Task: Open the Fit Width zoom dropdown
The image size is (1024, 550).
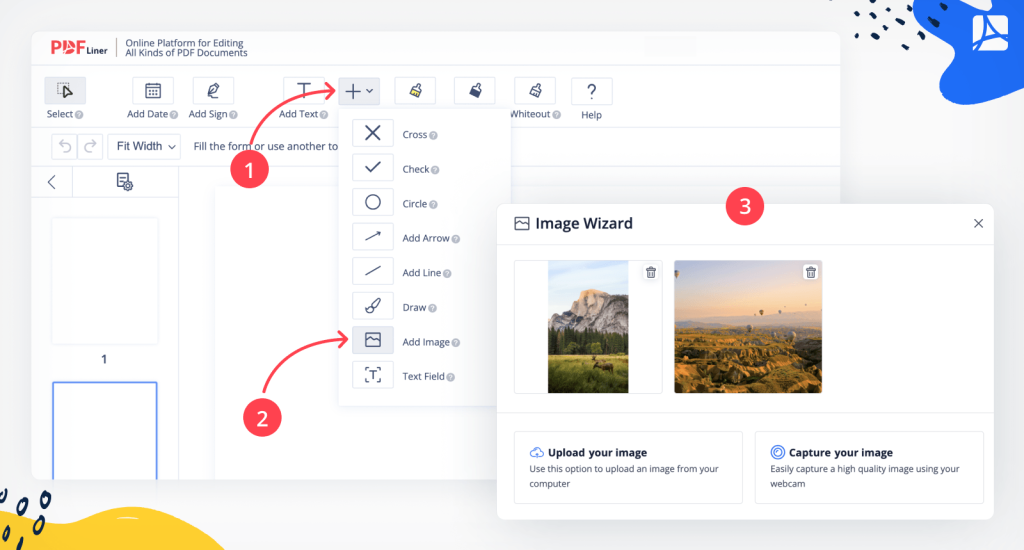Action: tap(145, 146)
